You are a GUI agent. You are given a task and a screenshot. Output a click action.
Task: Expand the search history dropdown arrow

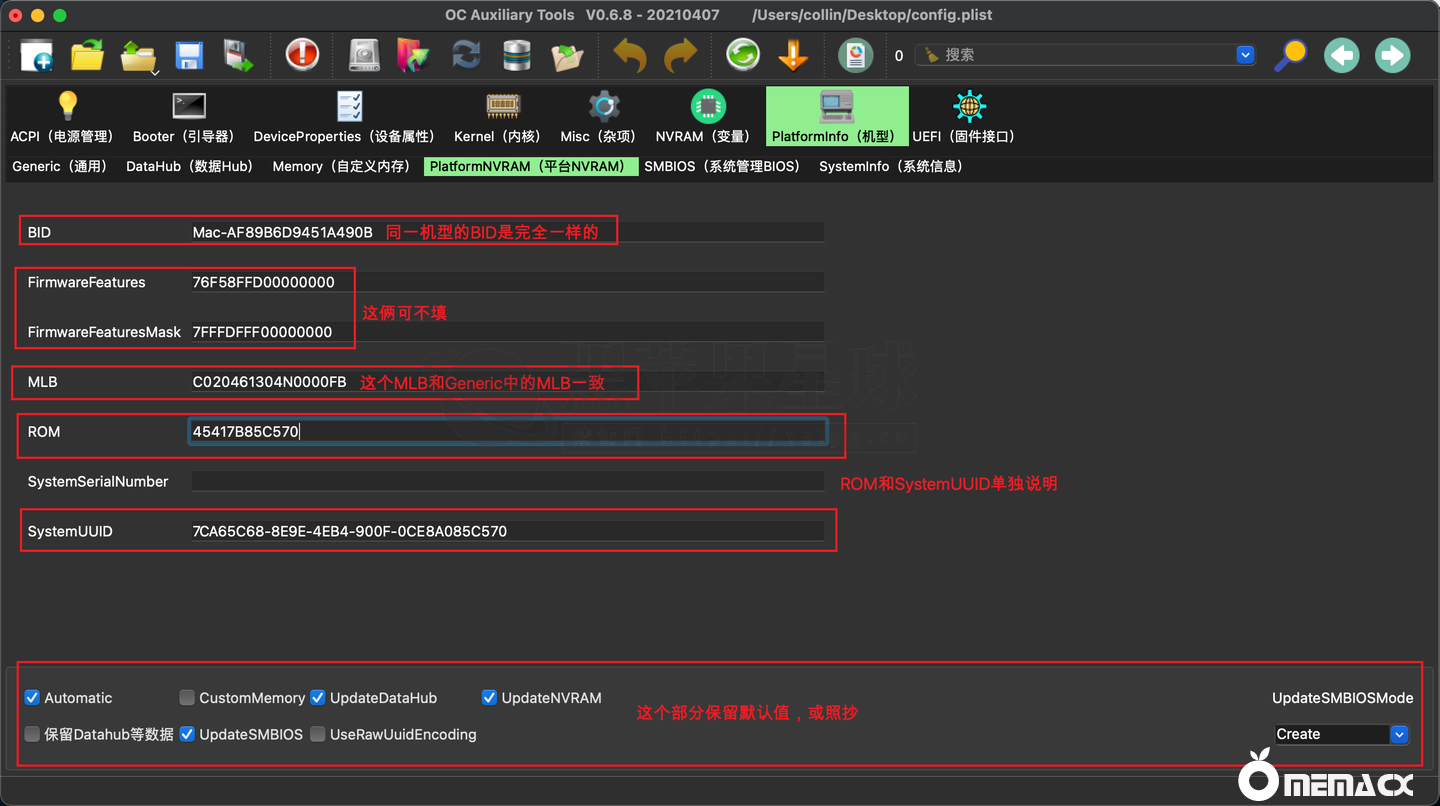pyautogui.click(x=1245, y=55)
